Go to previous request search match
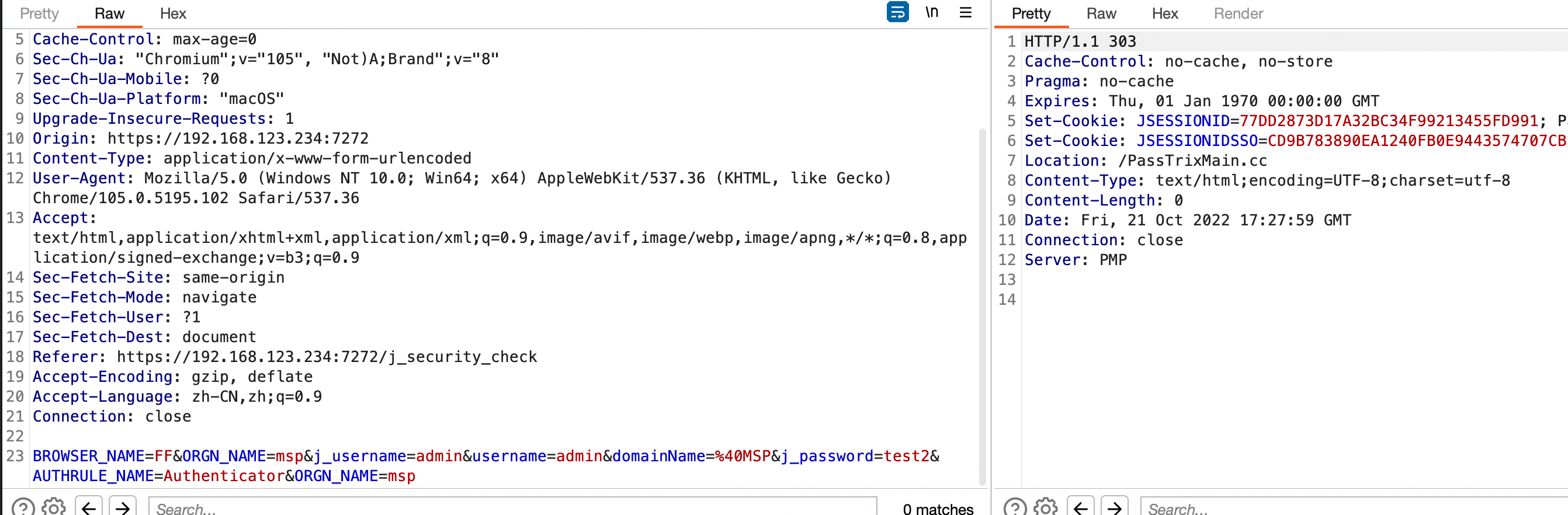Image resolution: width=1568 pixels, height=515 pixels. click(89, 507)
